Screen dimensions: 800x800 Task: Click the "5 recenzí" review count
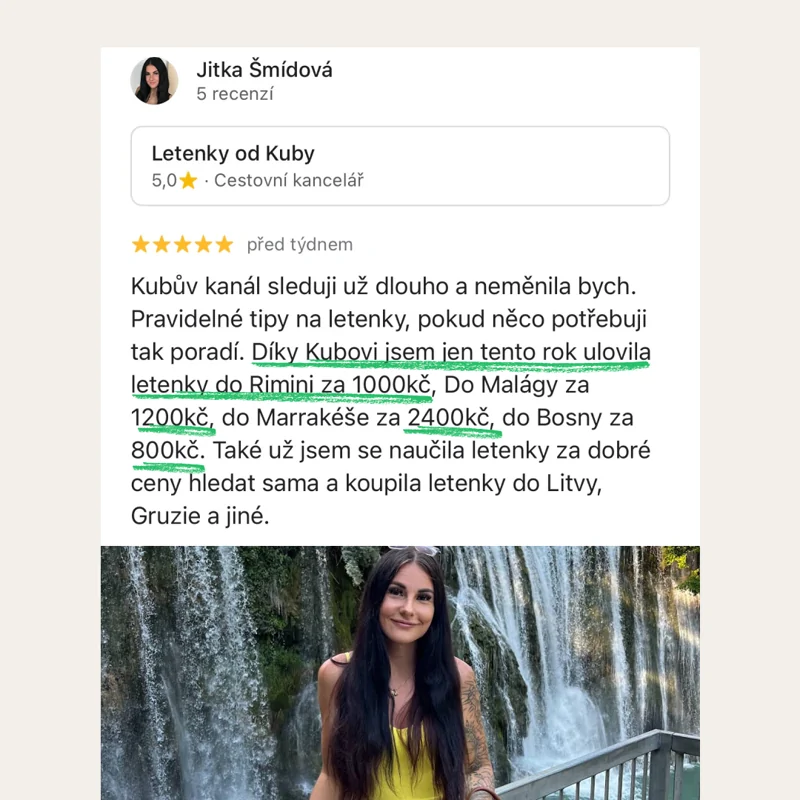[235, 94]
